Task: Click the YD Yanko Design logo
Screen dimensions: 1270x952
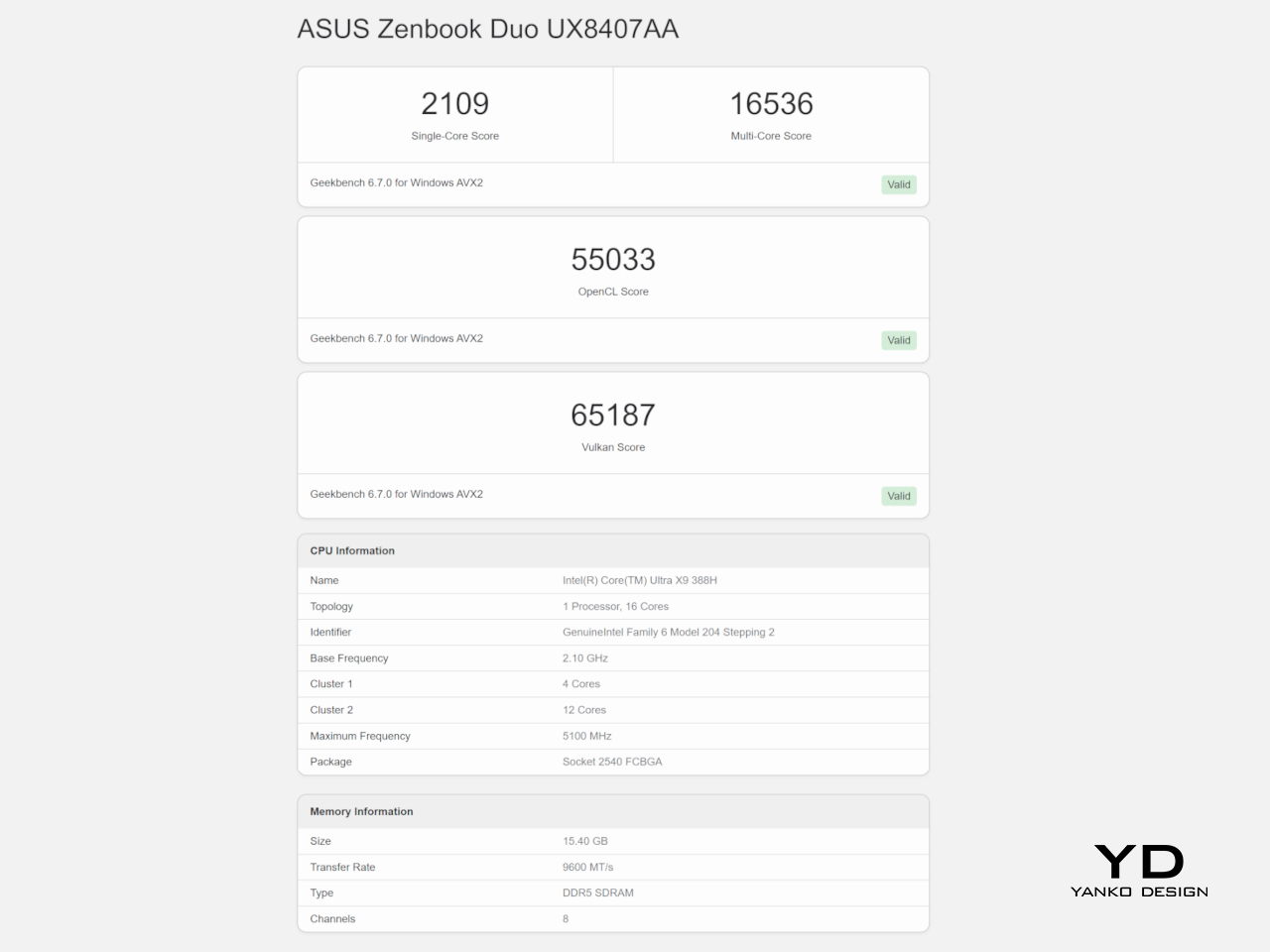Action: coord(1139,870)
